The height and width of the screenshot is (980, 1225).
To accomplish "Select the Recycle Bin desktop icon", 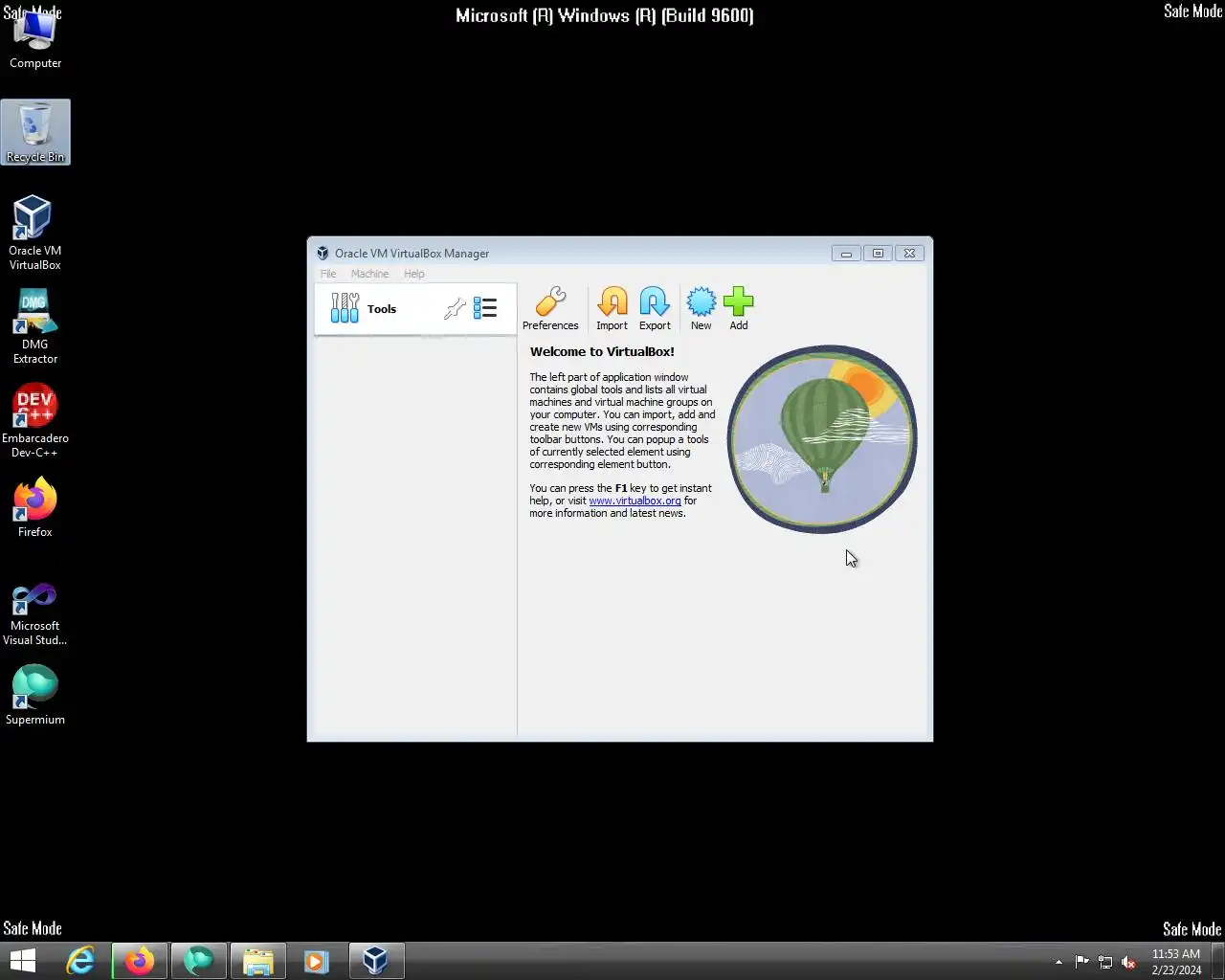I will coord(35,132).
